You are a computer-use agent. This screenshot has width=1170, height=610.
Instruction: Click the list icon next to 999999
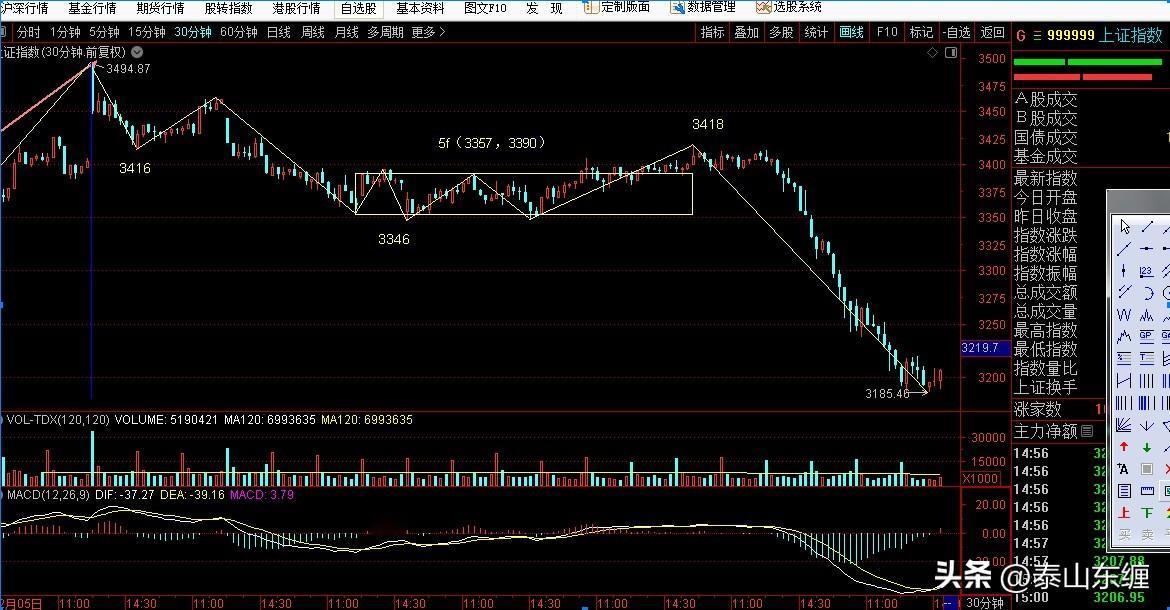(1037, 35)
